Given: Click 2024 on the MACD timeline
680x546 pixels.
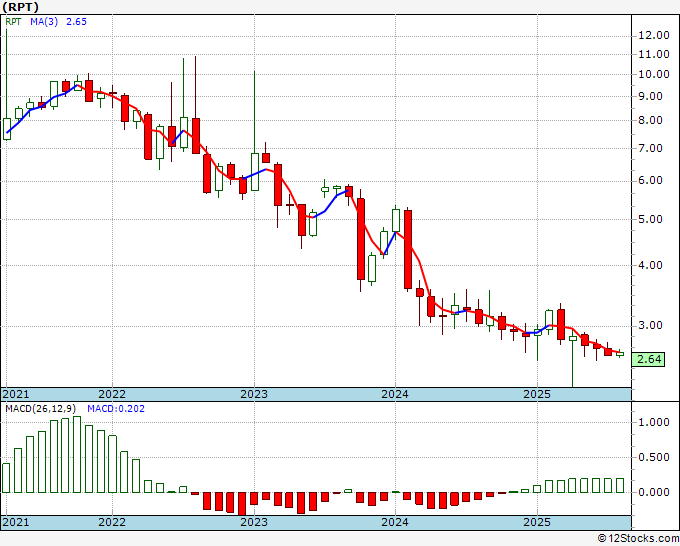Looking at the screenshot, I should click(x=395, y=522).
